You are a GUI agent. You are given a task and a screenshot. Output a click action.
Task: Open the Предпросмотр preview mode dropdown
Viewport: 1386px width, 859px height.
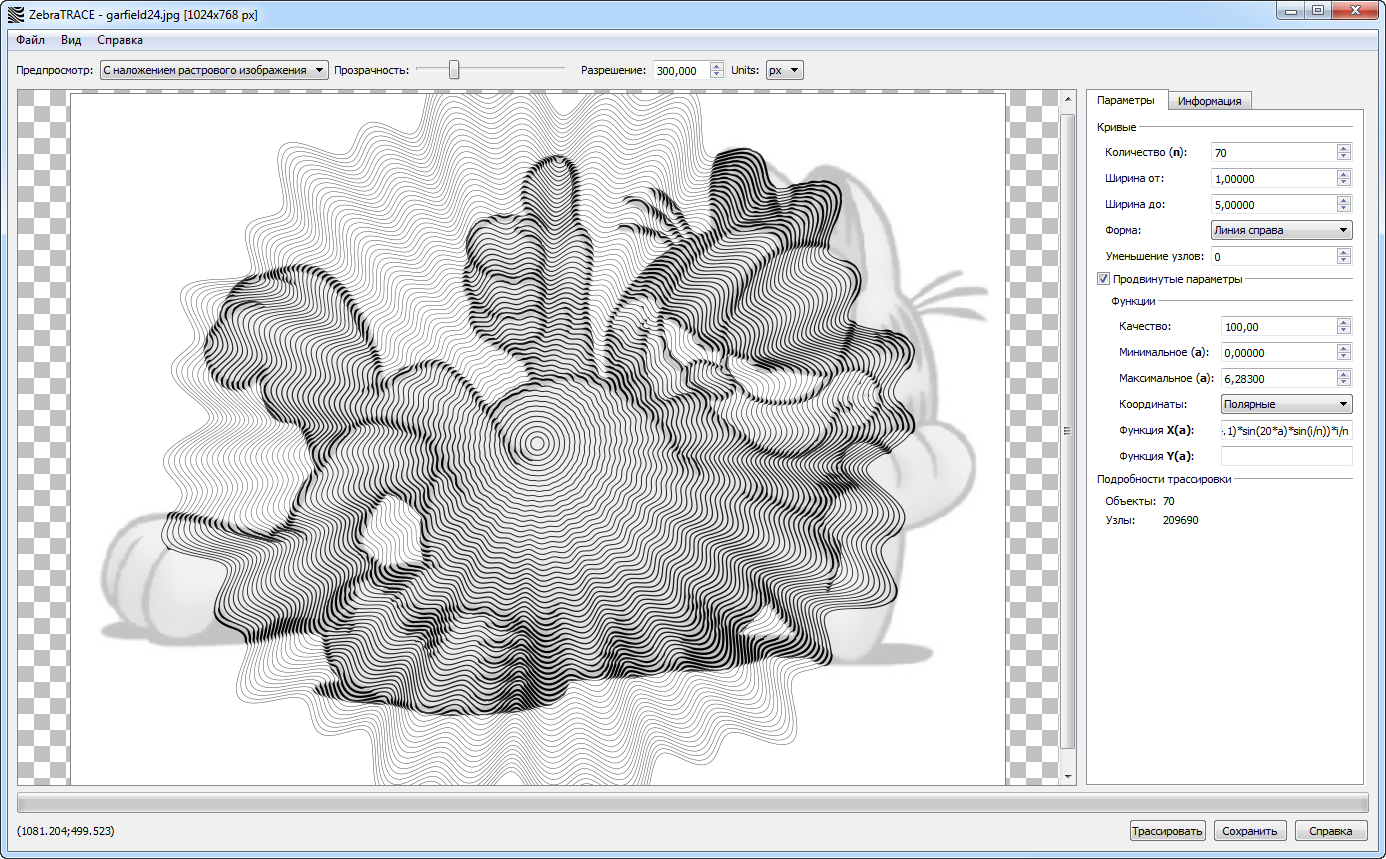coord(214,70)
